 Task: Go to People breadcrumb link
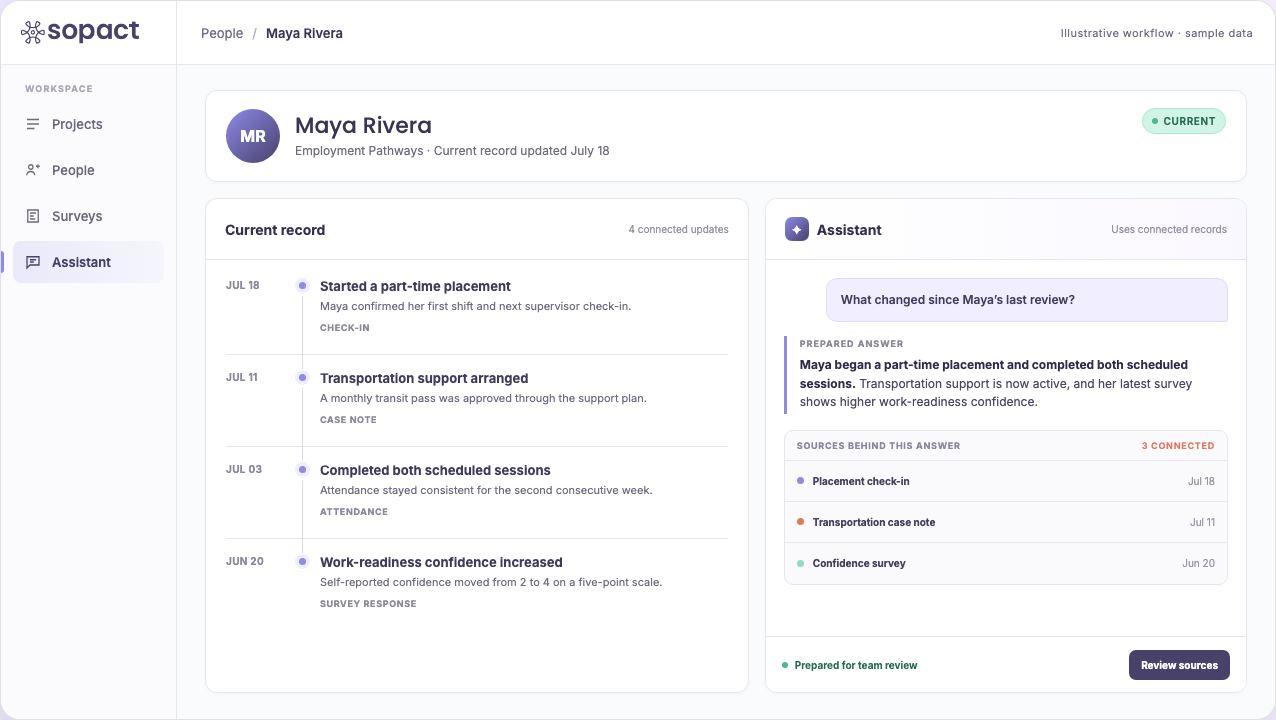click(222, 33)
